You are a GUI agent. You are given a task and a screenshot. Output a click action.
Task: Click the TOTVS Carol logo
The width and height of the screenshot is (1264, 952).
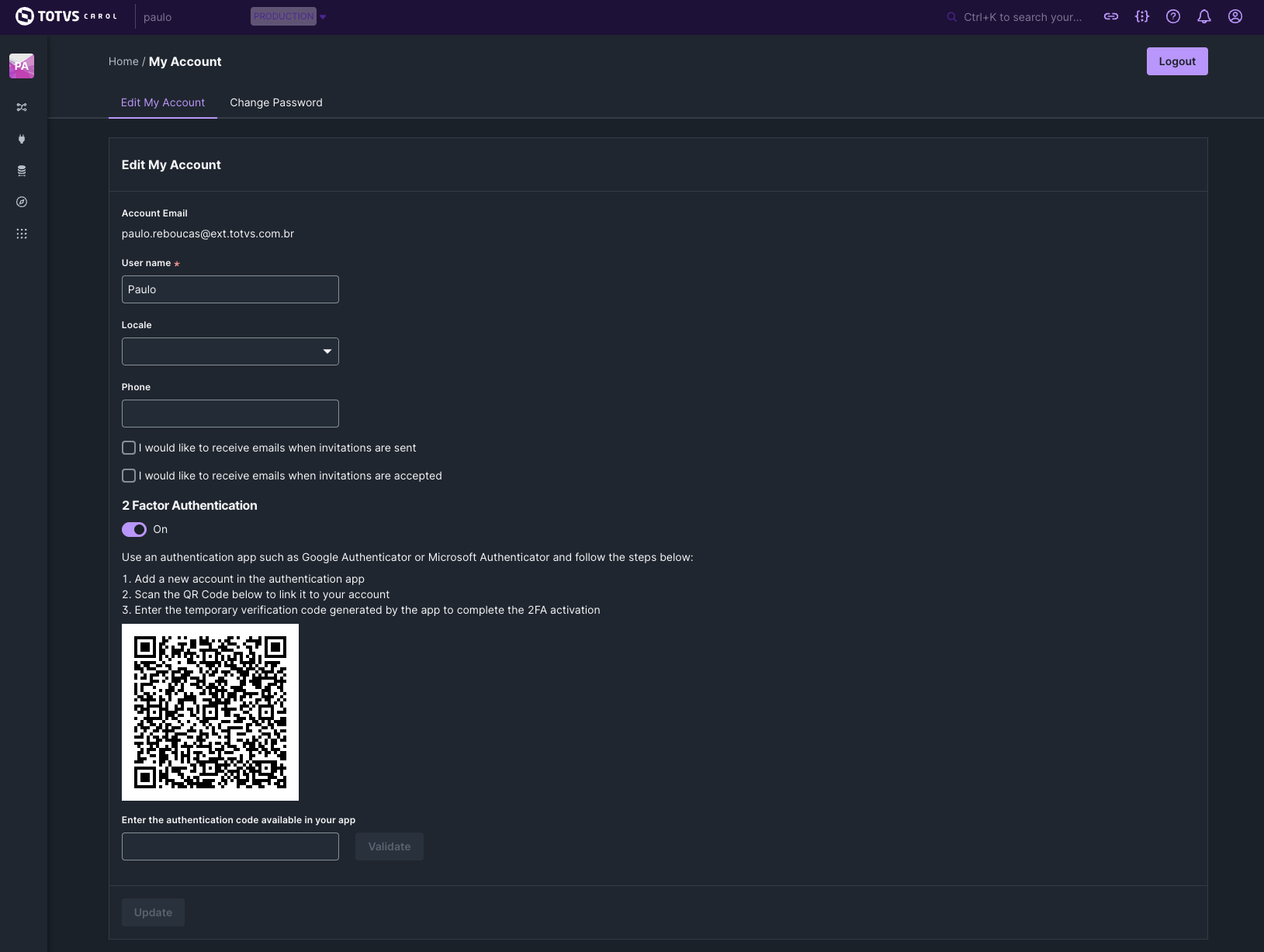[67, 16]
